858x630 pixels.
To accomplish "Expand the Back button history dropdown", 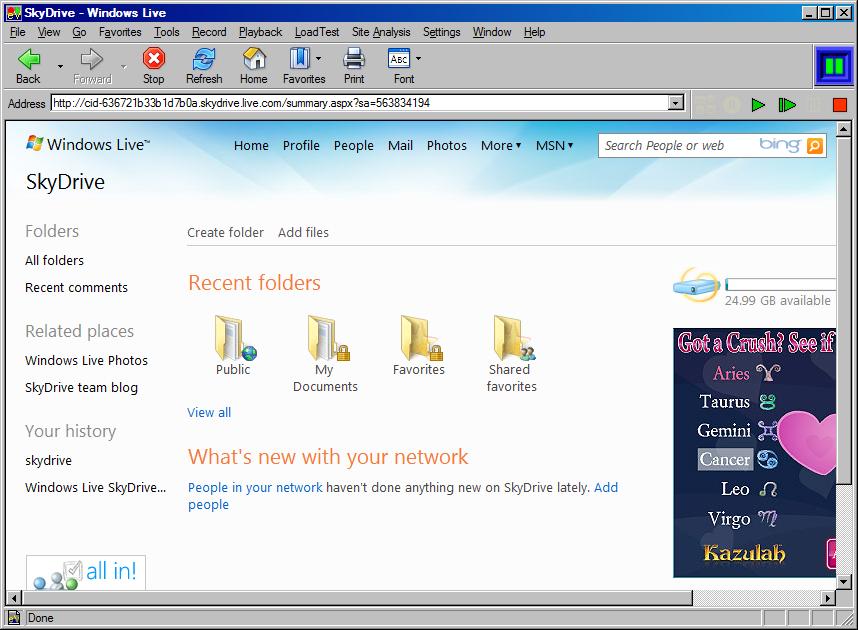I will click(60, 66).
